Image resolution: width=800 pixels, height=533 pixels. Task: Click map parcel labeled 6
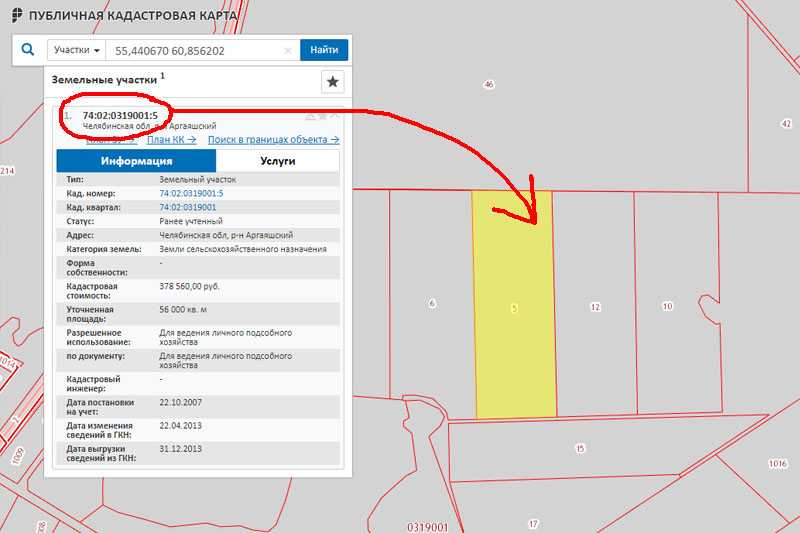[432, 302]
